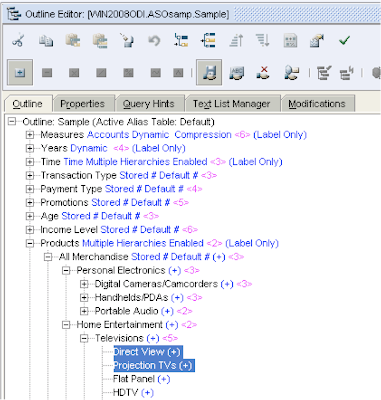The height and width of the screenshot is (400, 381).
Task: Toggle the never consolidate (^) operator
Action: coord(178,72)
